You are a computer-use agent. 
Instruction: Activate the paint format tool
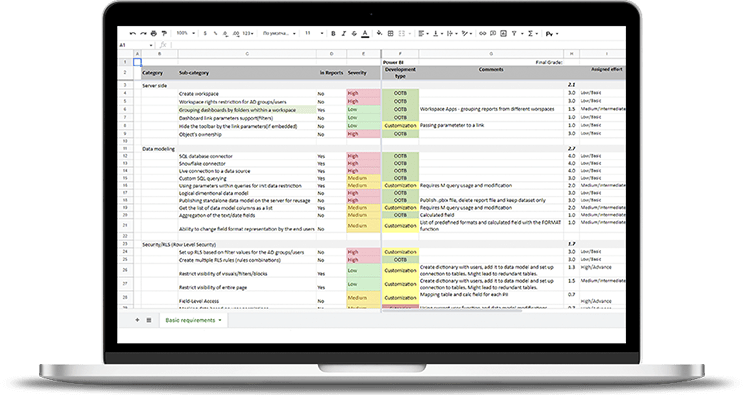pyautogui.click(x=164, y=33)
